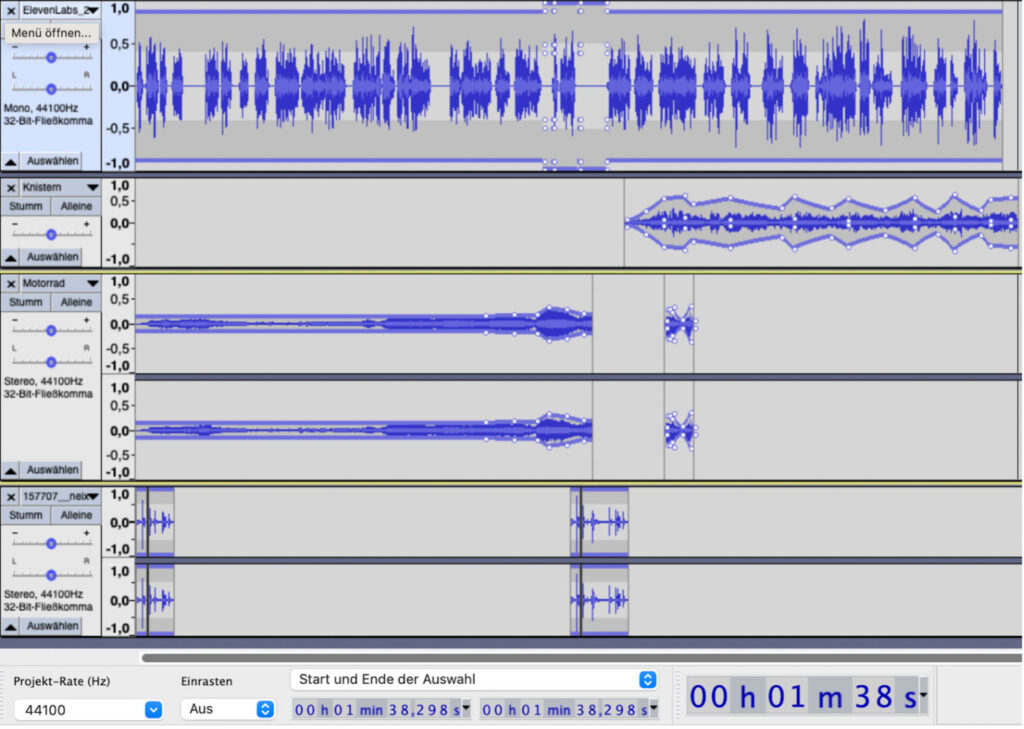Collapse the ElevenLabs track with arrow icon
This screenshot has width=1024, height=729.
pos(11,161)
